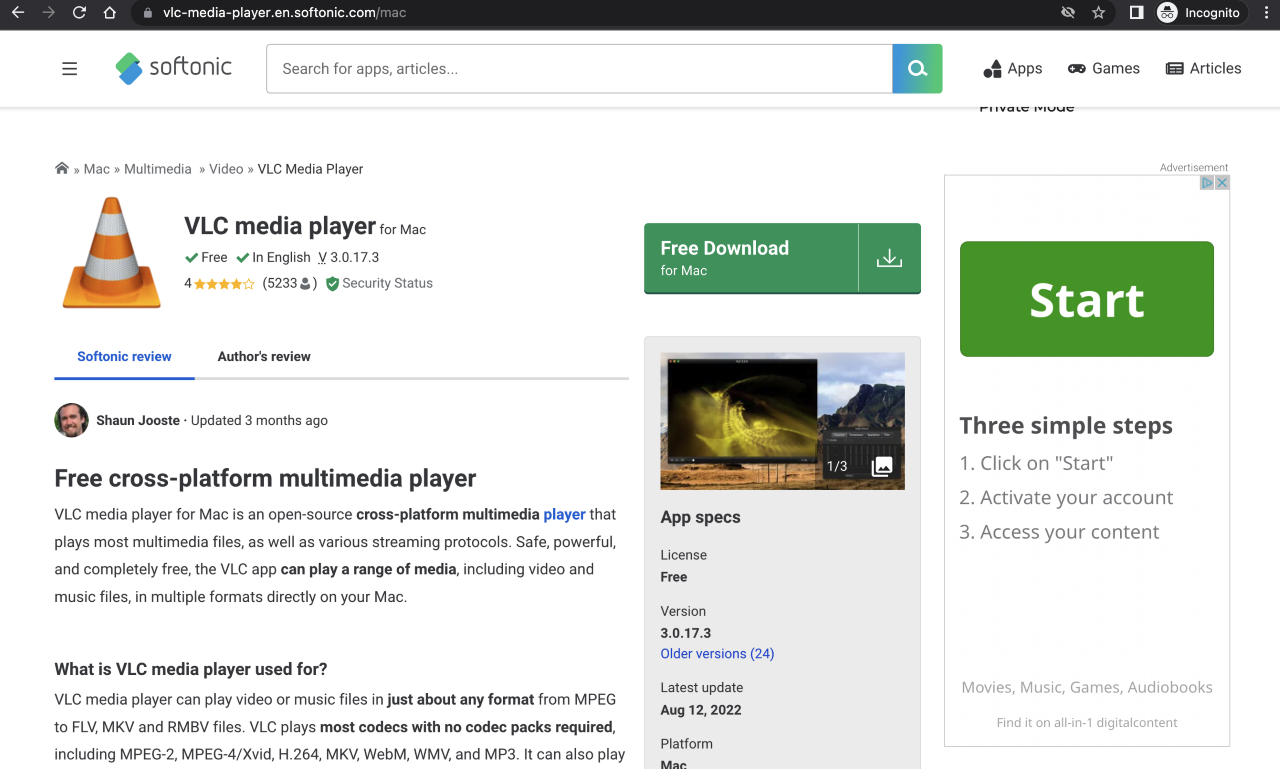Click the Multimedia breadcrumb link
The width and height of the screenshot is (1280, 769).
pos(157,169)
